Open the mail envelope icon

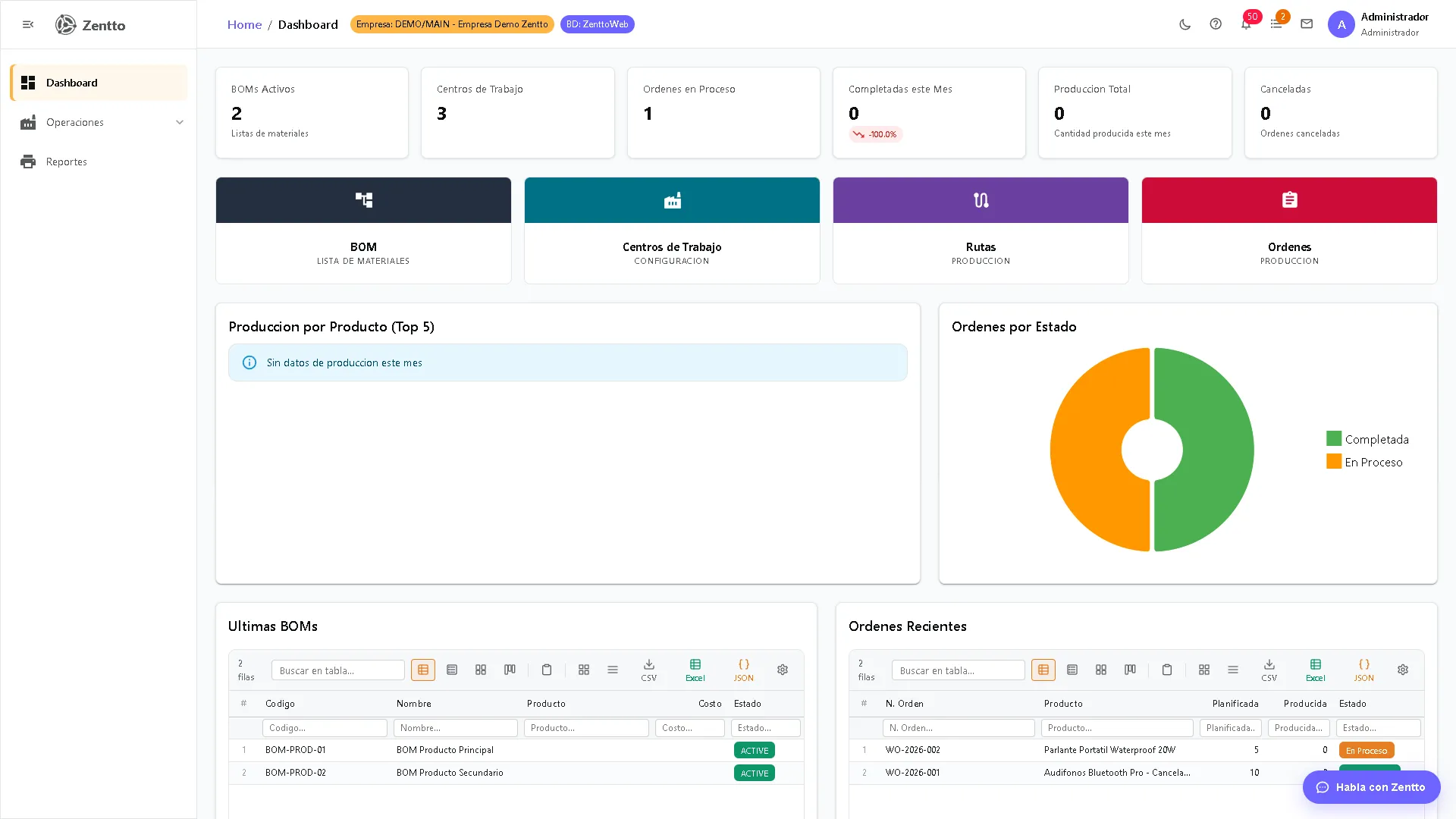(x=1307, y=24)
